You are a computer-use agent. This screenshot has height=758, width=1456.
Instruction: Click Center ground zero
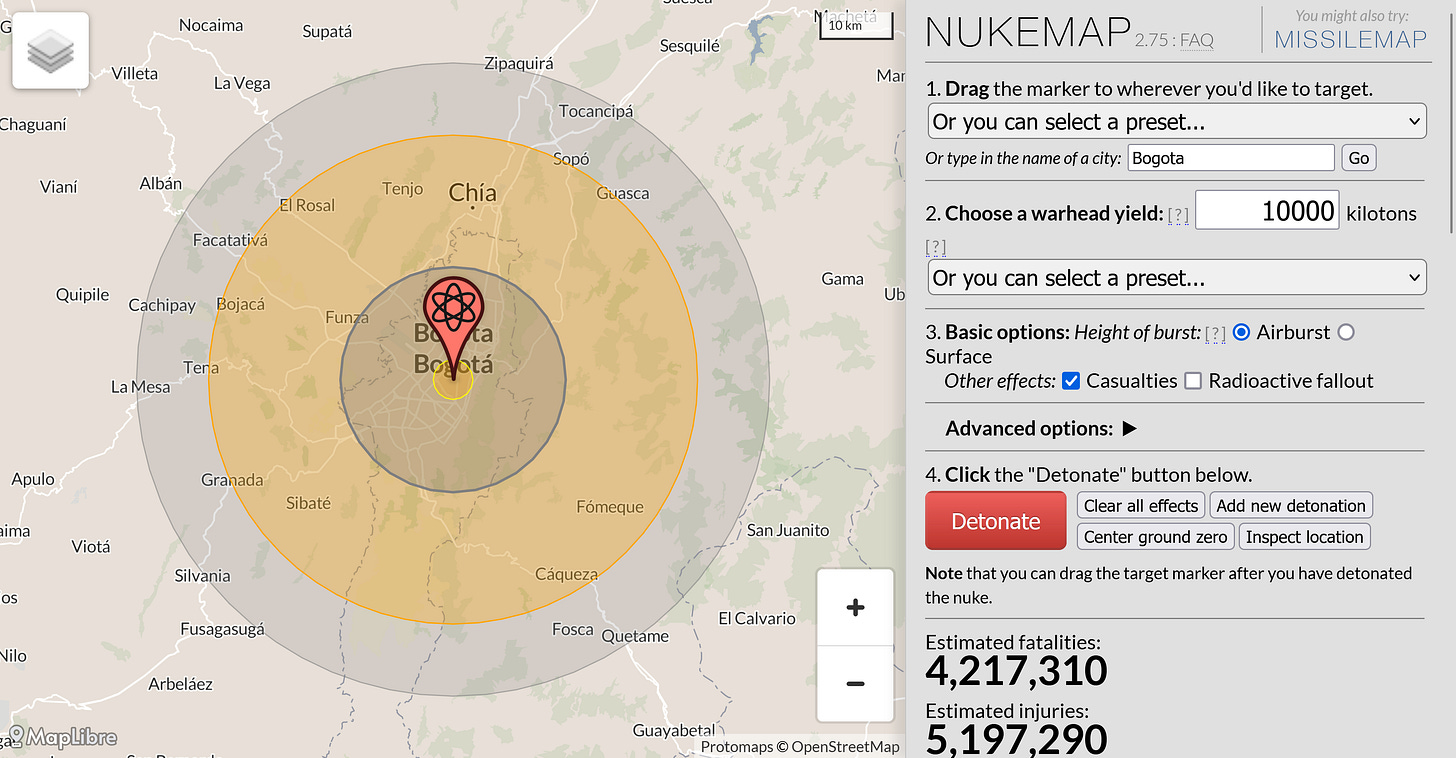[1156, 537]
